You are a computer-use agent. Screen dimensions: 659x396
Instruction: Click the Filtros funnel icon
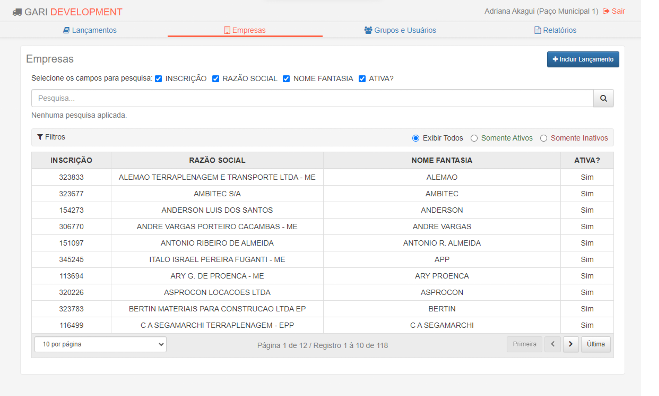tap(40, 137)
